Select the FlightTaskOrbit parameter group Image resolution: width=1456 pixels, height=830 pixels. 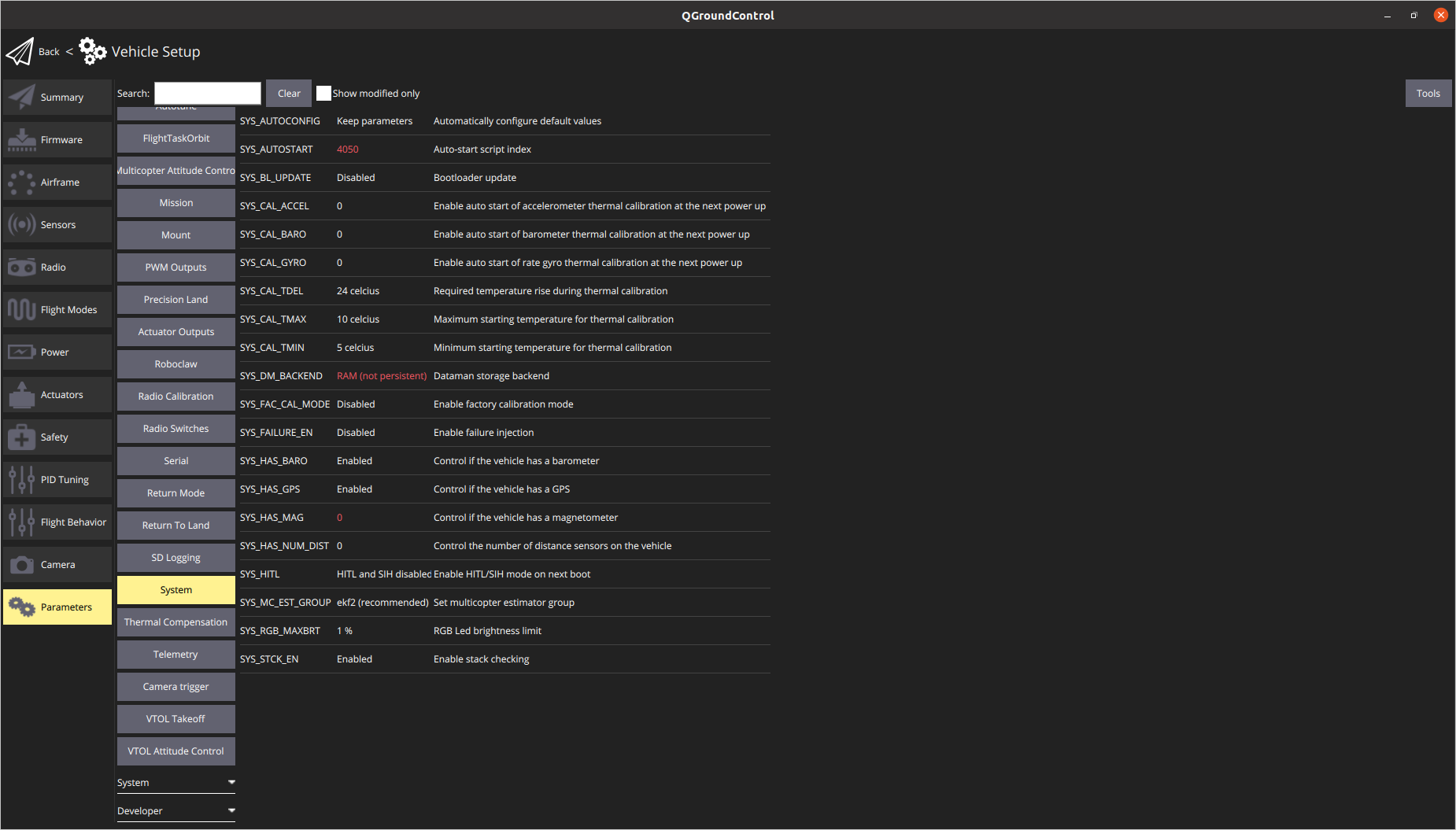click(x=176, y=138)
